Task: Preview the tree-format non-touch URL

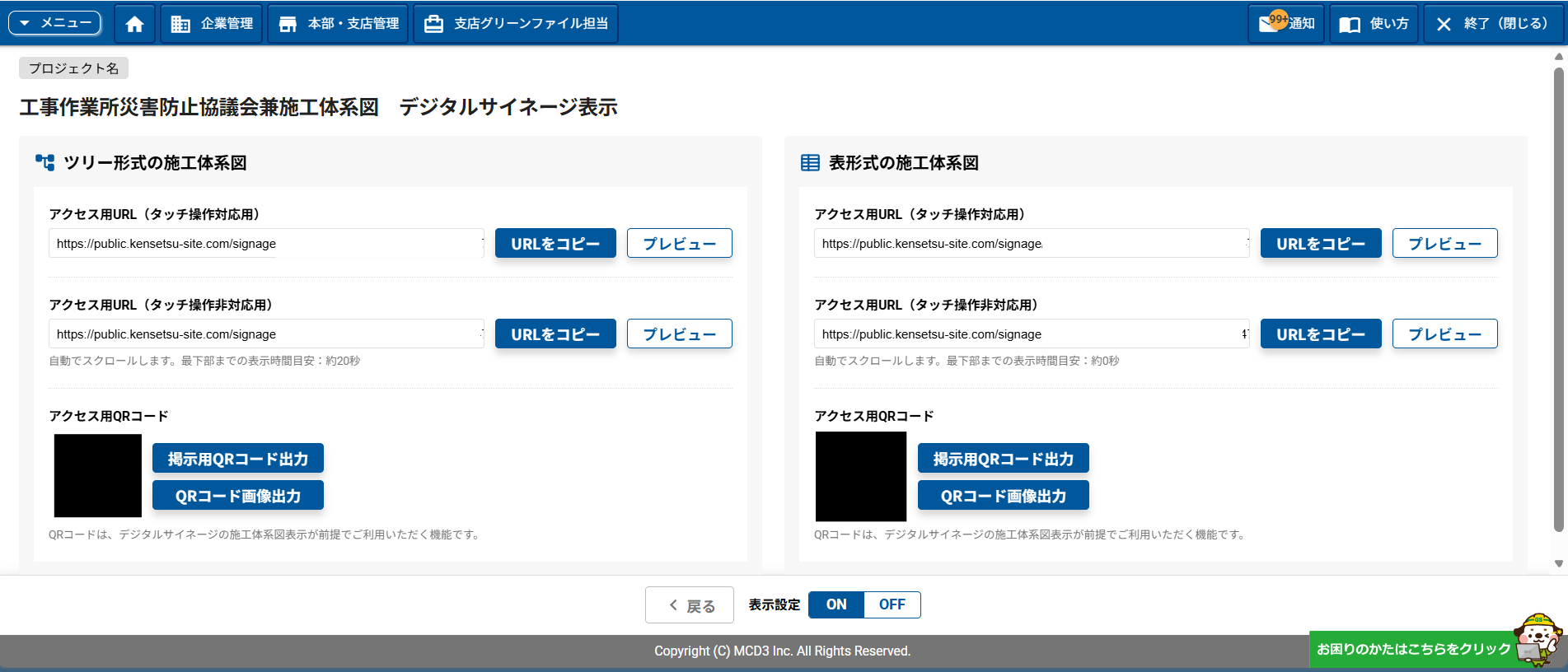Action: [679, 334]
